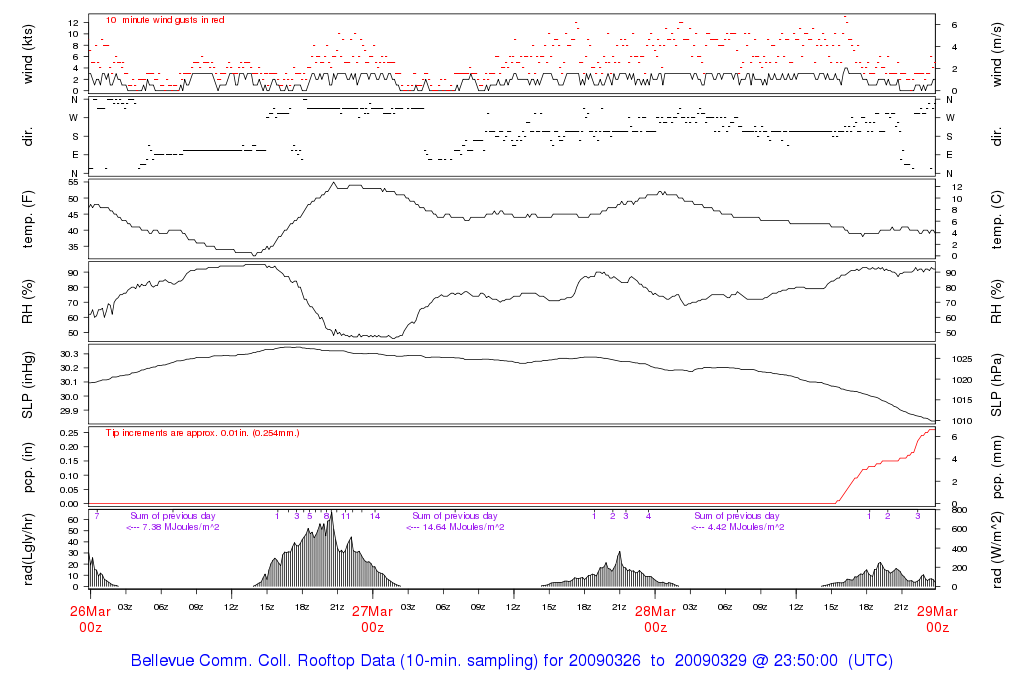Click the 'pcp. (in)' axis label

(27, 467)
